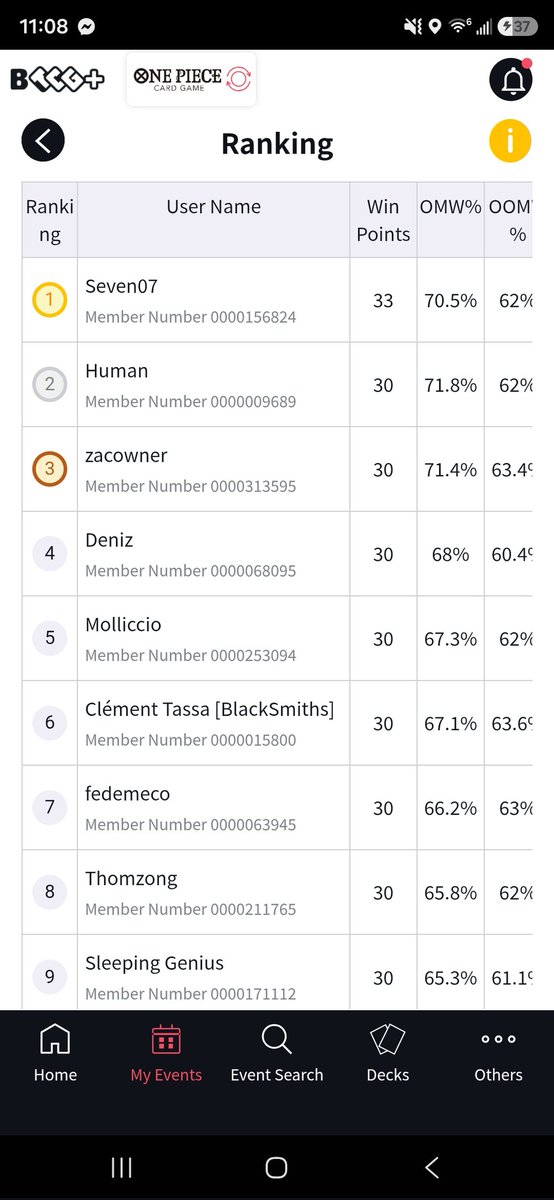Image resolution: width=554 pixels, height=1200 pixels.
Task: Tap gold rank 1 medal
Action: pos(50,300)
